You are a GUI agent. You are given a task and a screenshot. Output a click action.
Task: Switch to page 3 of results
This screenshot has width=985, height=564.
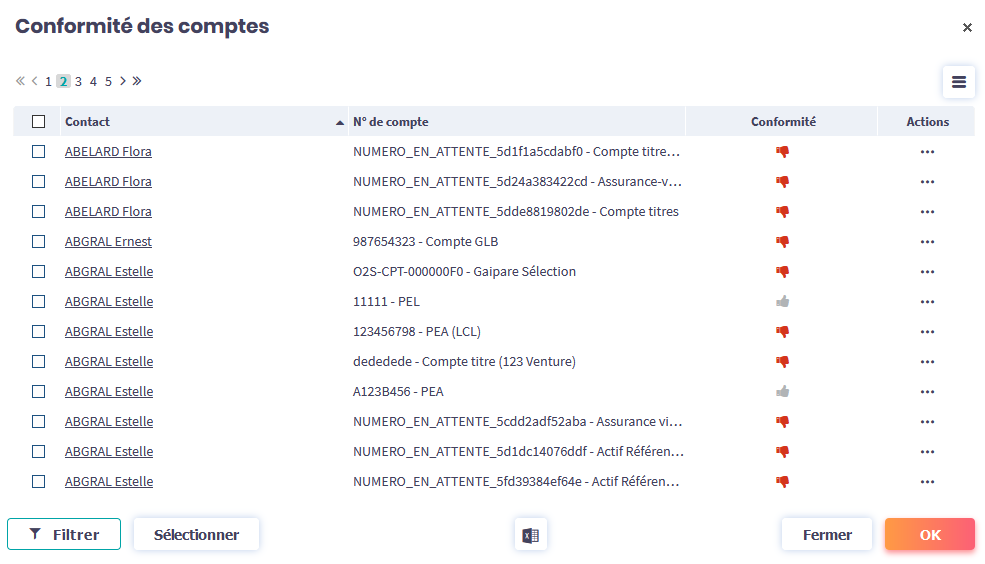(78, 82)
